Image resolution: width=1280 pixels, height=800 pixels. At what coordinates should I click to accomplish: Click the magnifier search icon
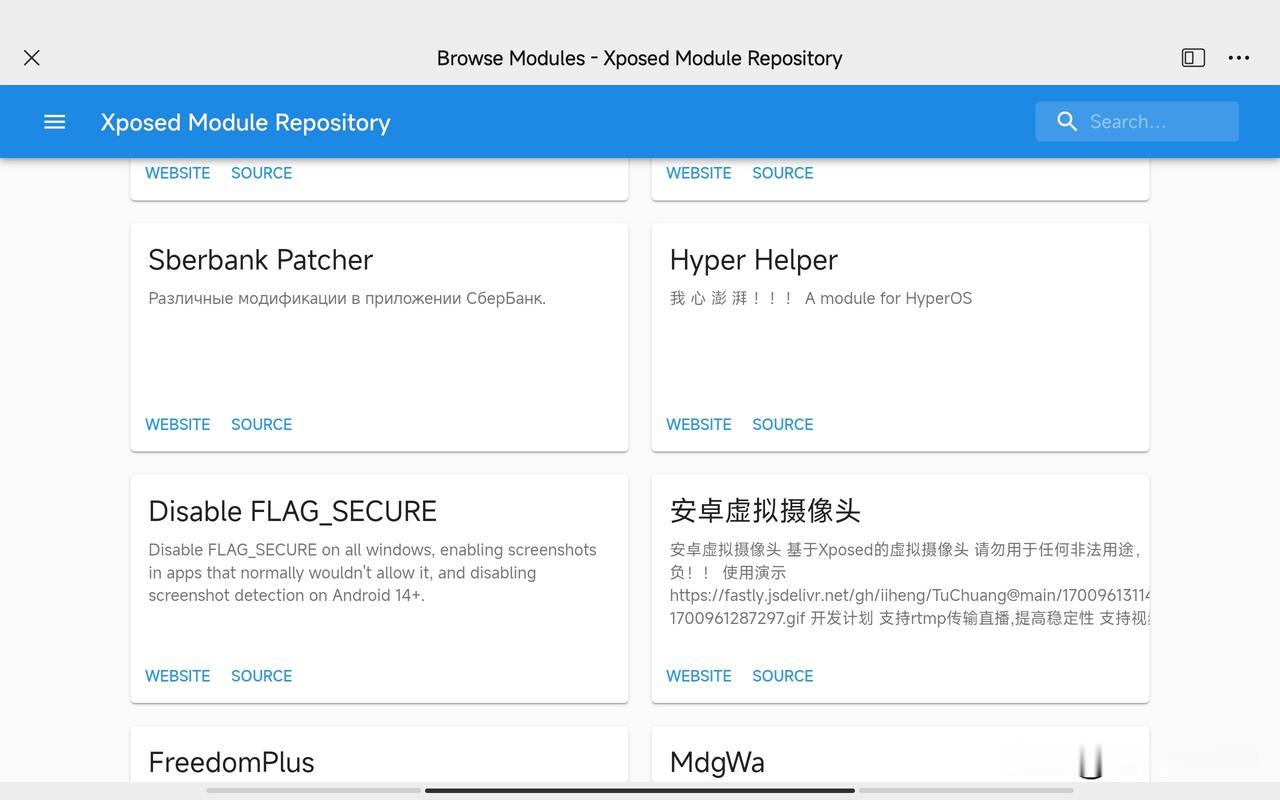tap(1067, 122)
